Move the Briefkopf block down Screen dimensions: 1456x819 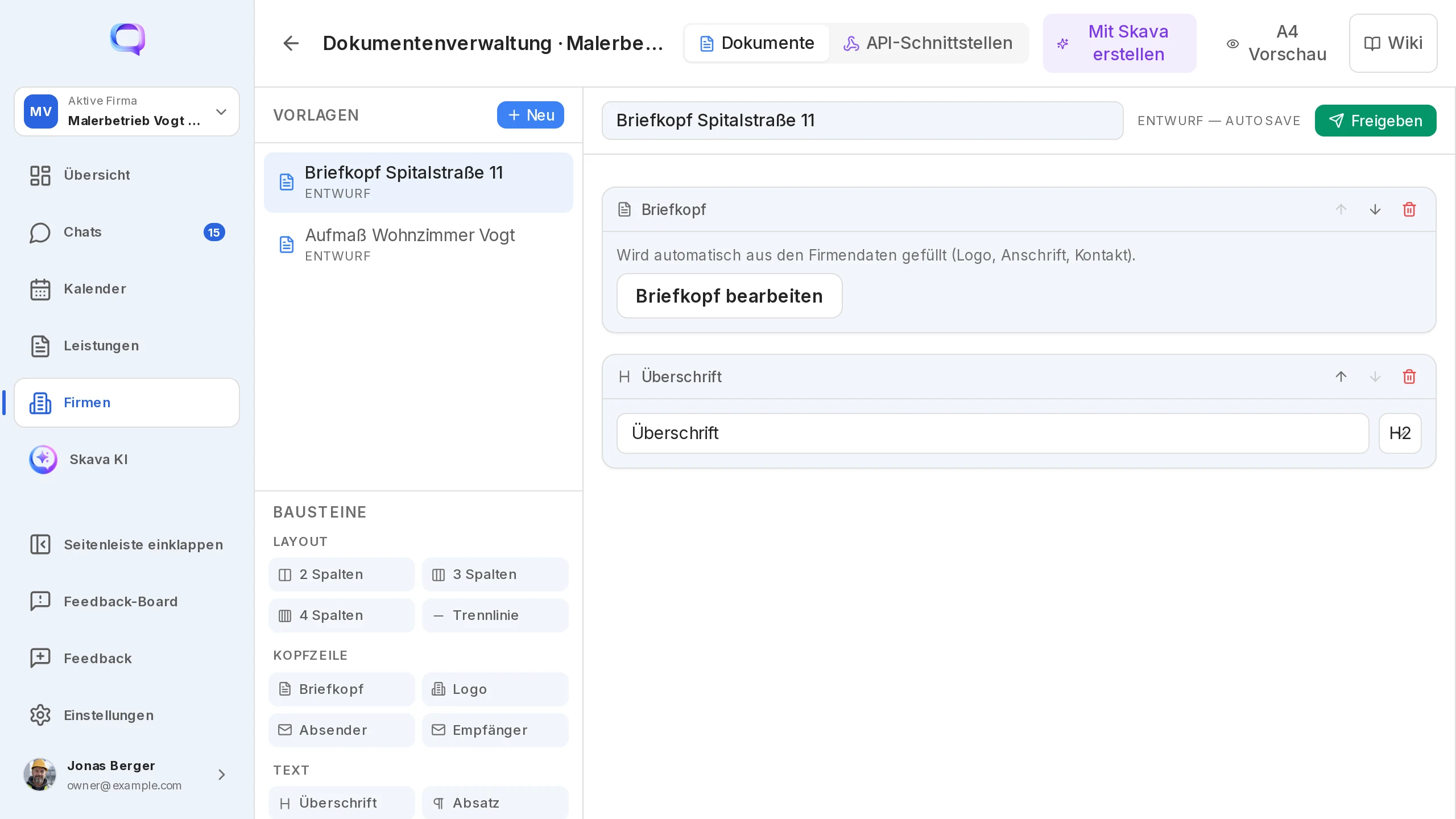[1375, 209]
